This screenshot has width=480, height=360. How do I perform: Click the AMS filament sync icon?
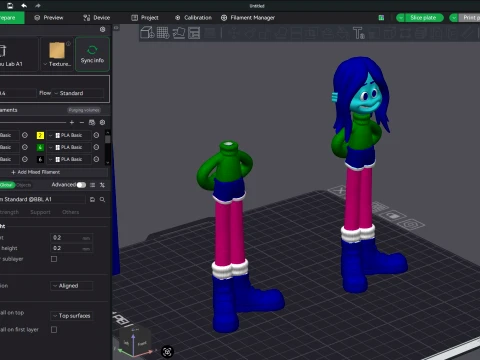[92, 122]
